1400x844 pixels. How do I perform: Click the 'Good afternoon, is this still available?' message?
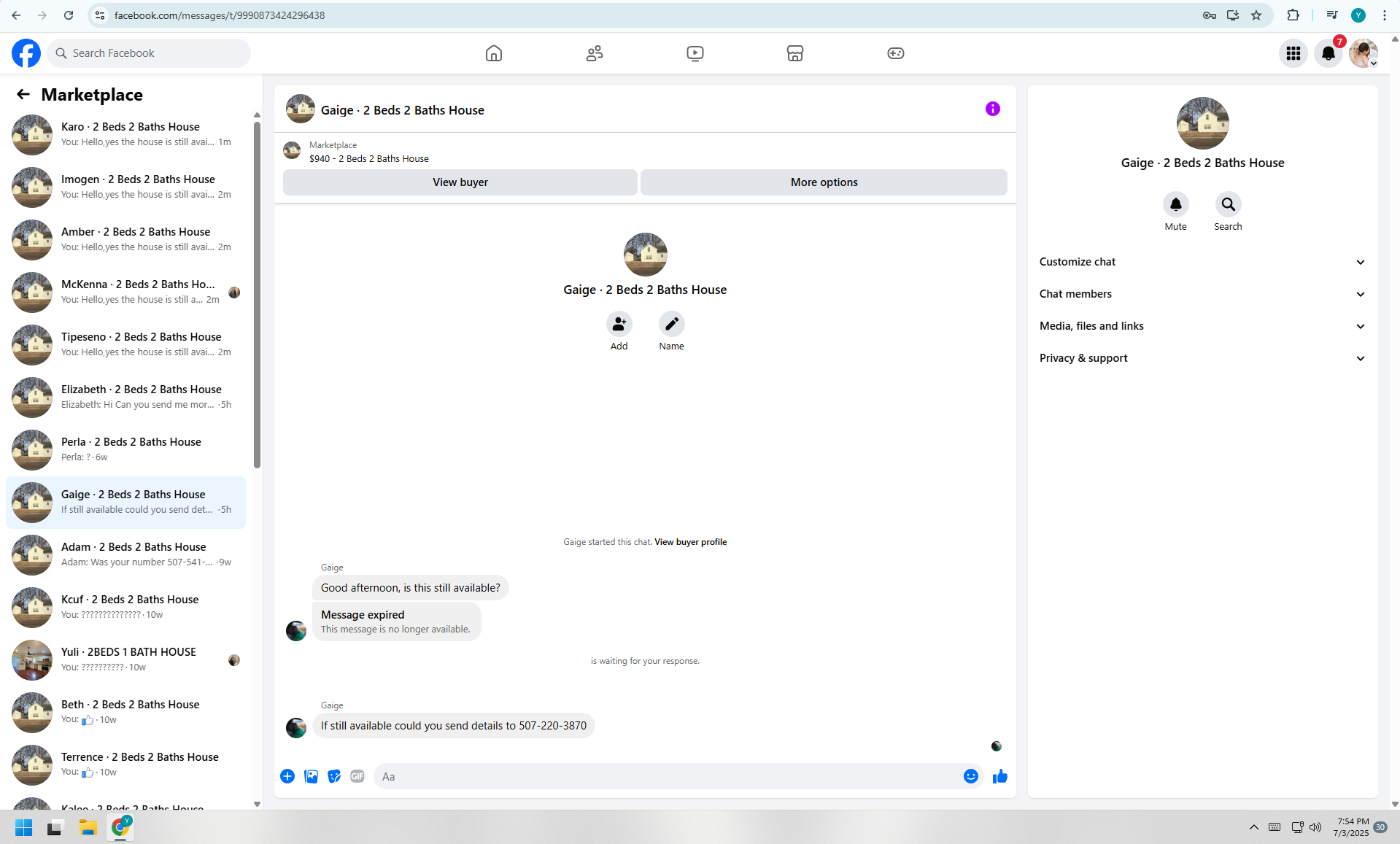[411, 588]
